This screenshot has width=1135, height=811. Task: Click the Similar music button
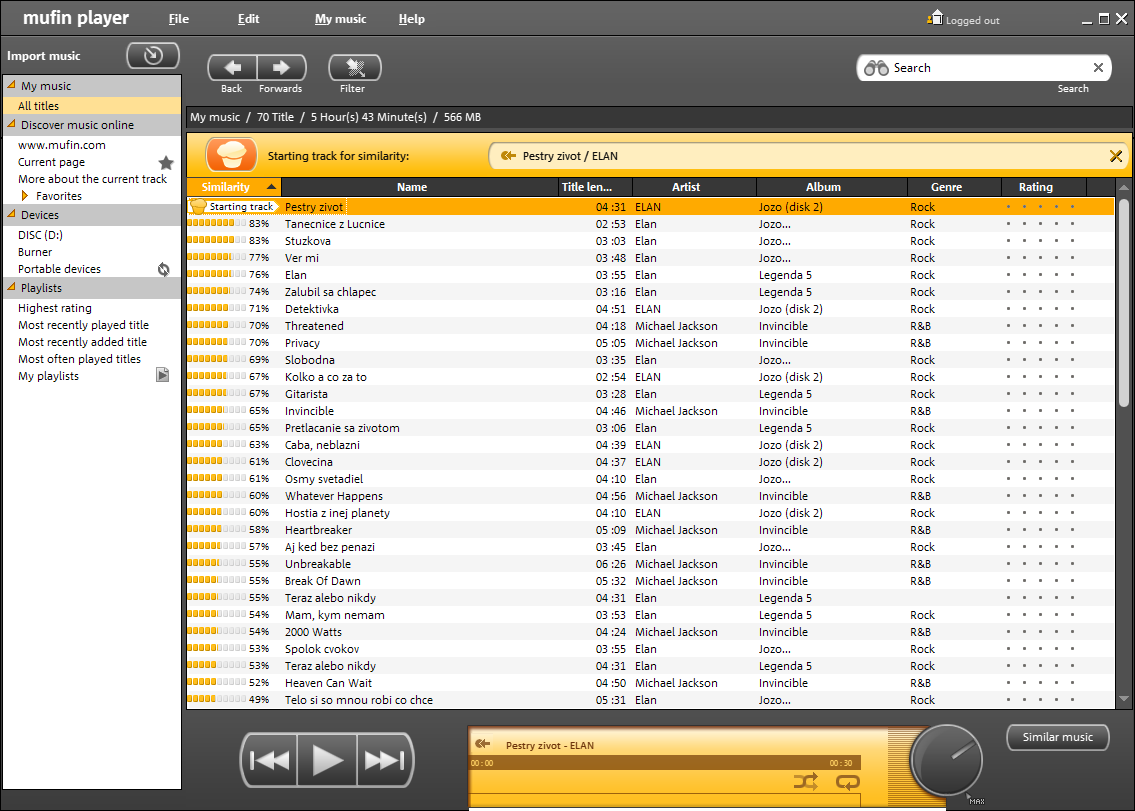click(1058, 737)
